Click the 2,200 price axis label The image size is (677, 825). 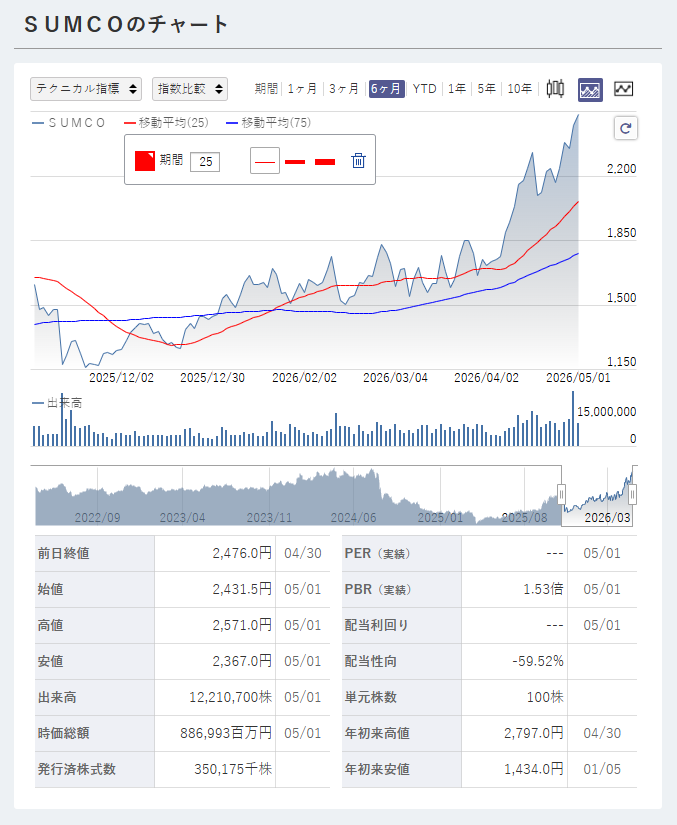621,169
